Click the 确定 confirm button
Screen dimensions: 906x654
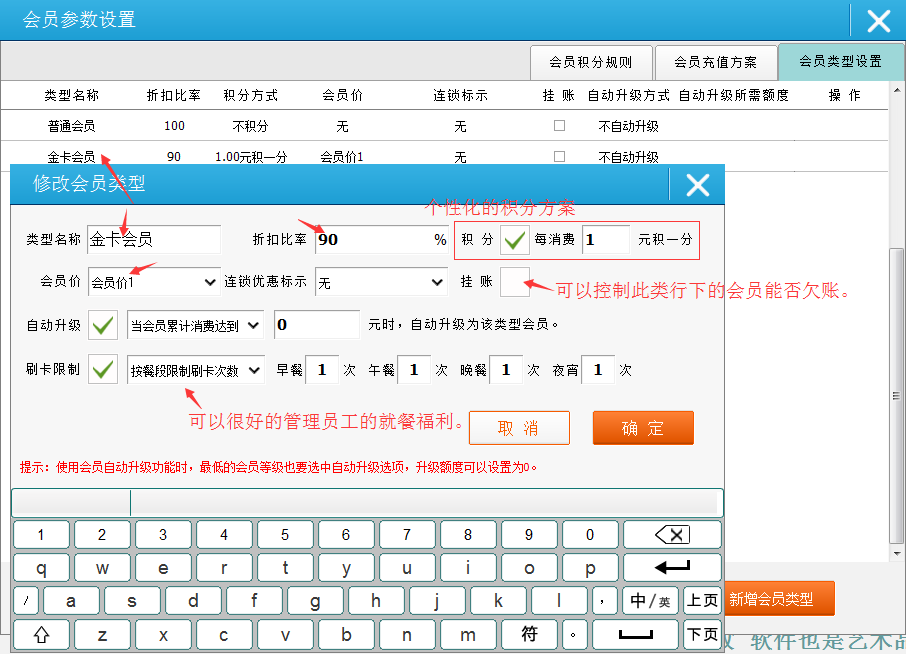click(642, 428)
